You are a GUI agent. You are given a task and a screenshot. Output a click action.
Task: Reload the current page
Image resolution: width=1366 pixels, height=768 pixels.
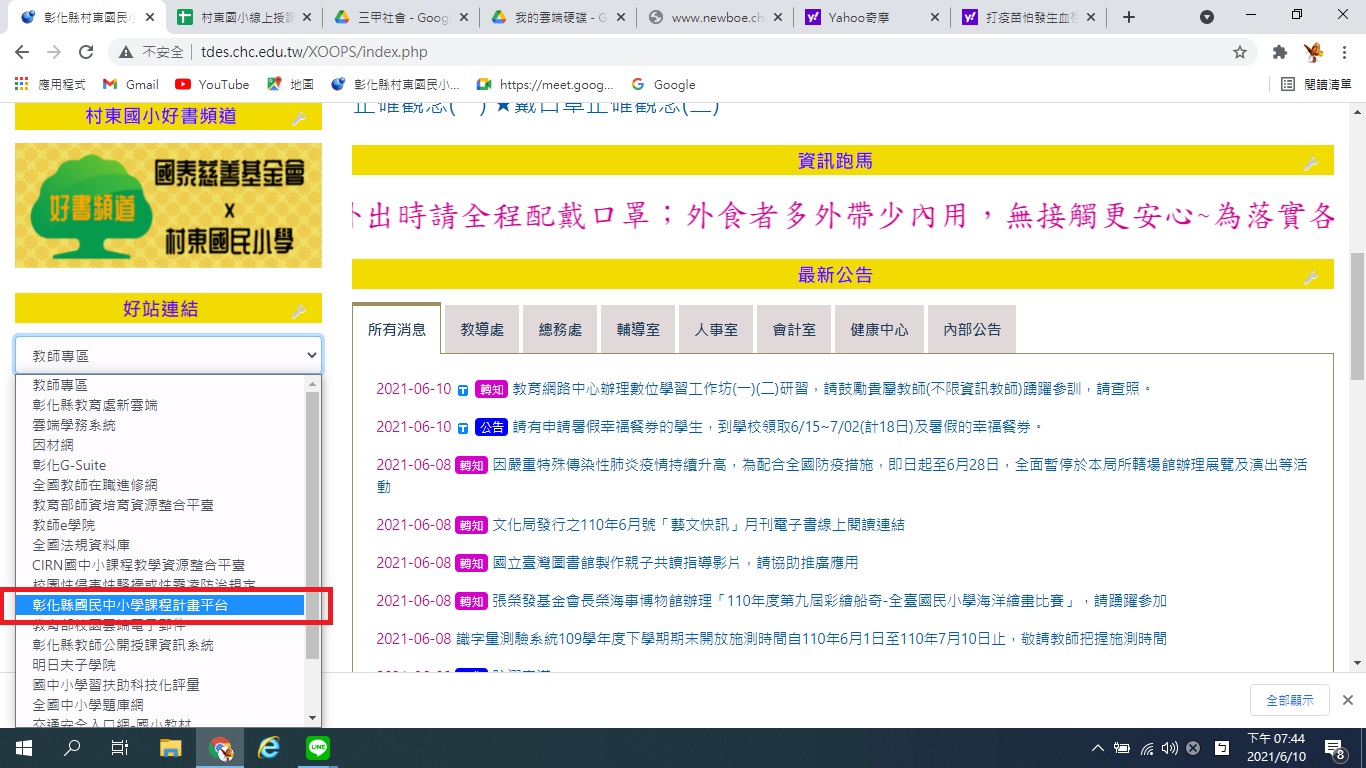86,52
